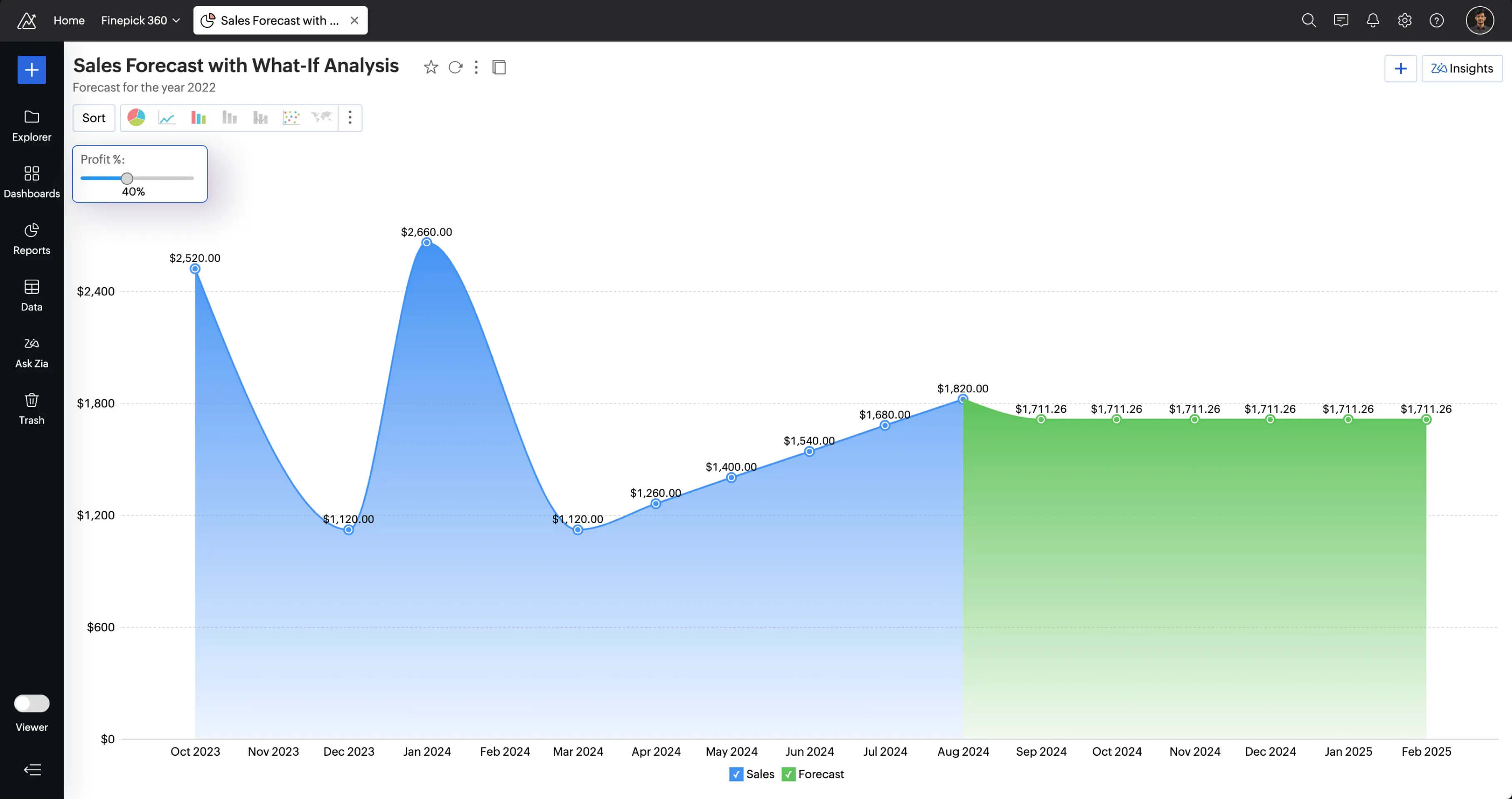Click the $2,400 y-axis label
This screenshot has height=799, width=1512.
(x=96, y=292)
